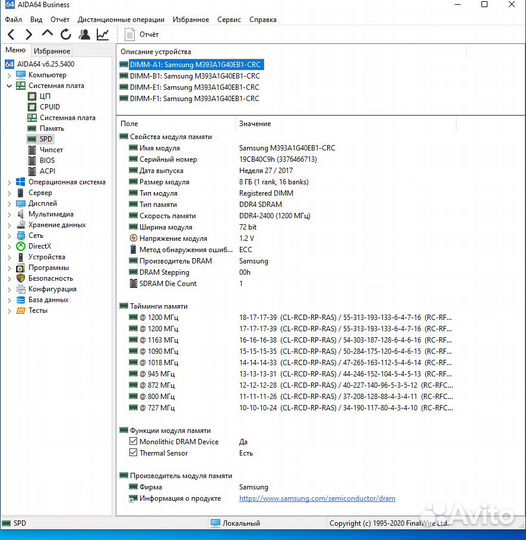Open the samsung.com semiconductor dram link

pyautogui.click(x=317, y=498)
